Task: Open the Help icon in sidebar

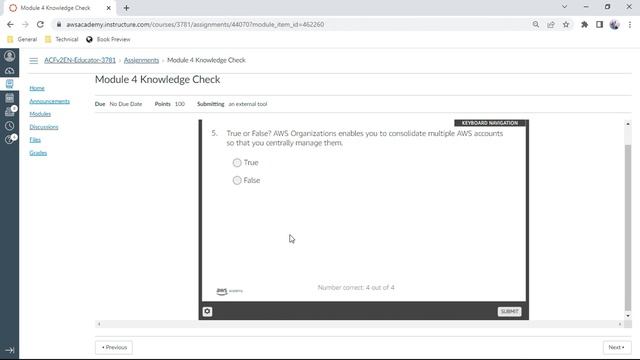Action: point(9,140)
